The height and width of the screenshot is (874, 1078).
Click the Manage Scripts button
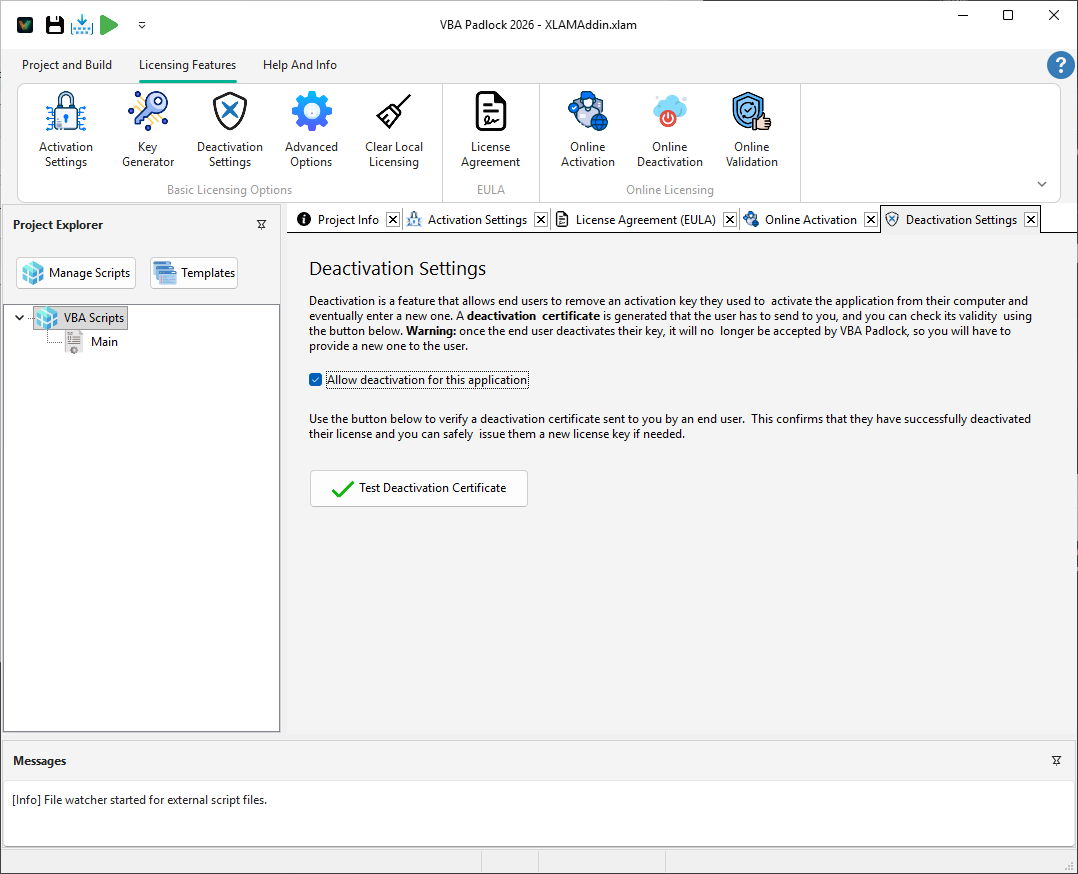(x=75, y=272)
